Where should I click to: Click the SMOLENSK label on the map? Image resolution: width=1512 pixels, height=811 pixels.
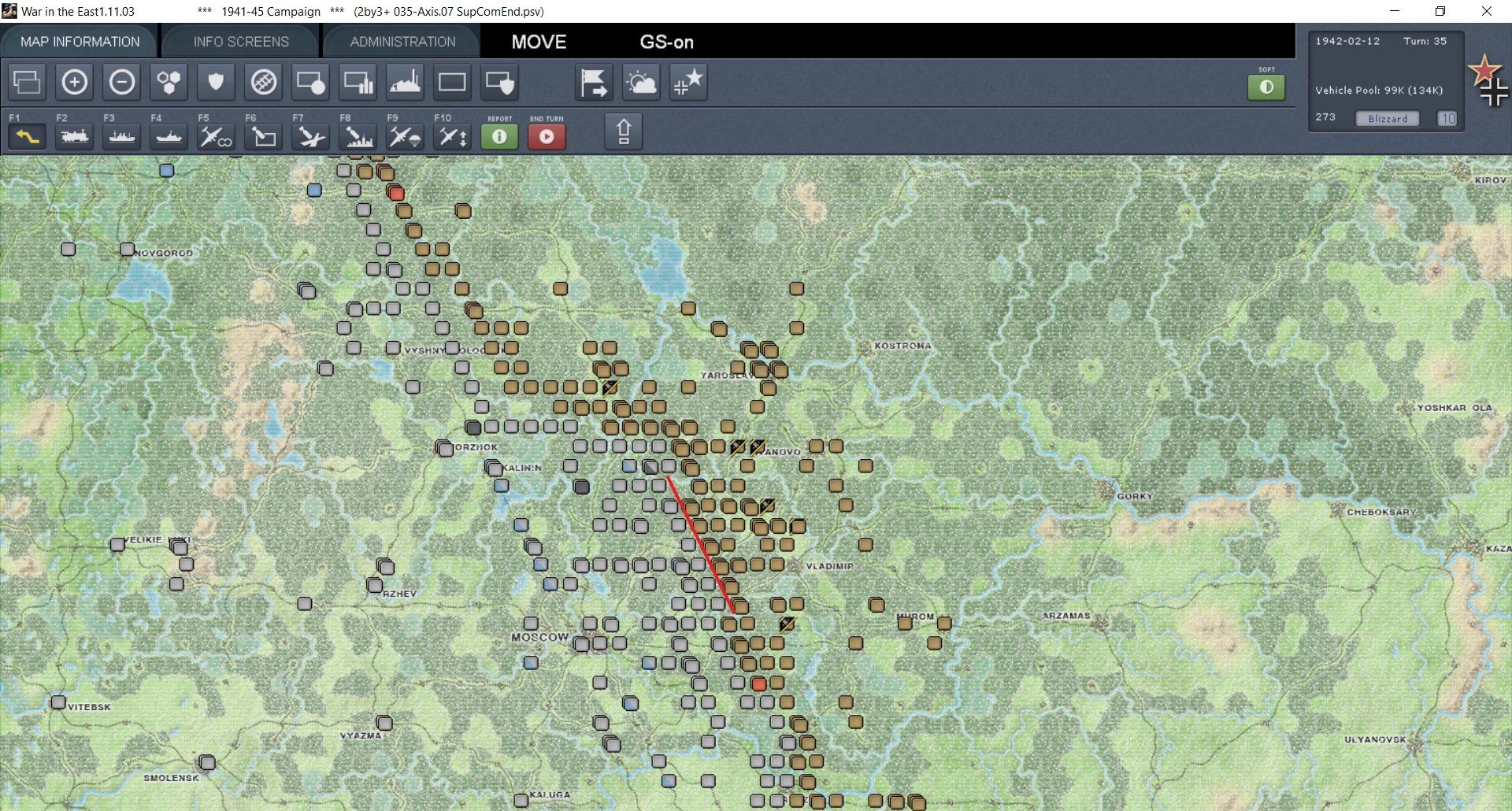(x=171, y=778)
